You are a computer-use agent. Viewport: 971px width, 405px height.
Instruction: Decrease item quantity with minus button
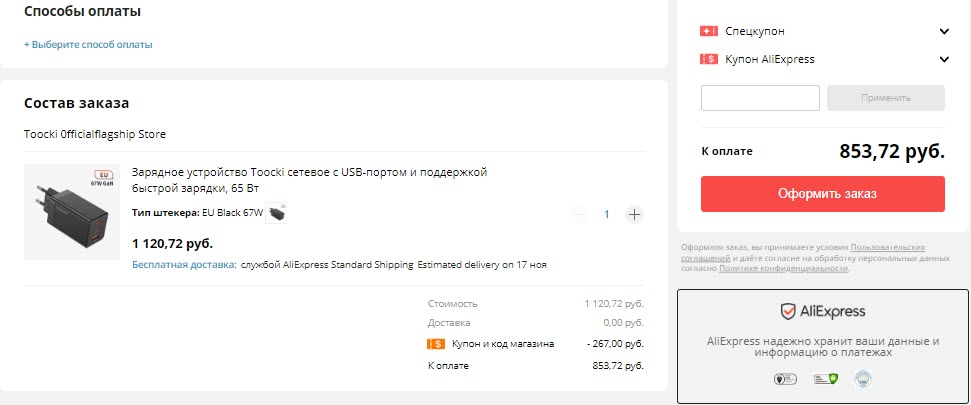coord(579,214)
